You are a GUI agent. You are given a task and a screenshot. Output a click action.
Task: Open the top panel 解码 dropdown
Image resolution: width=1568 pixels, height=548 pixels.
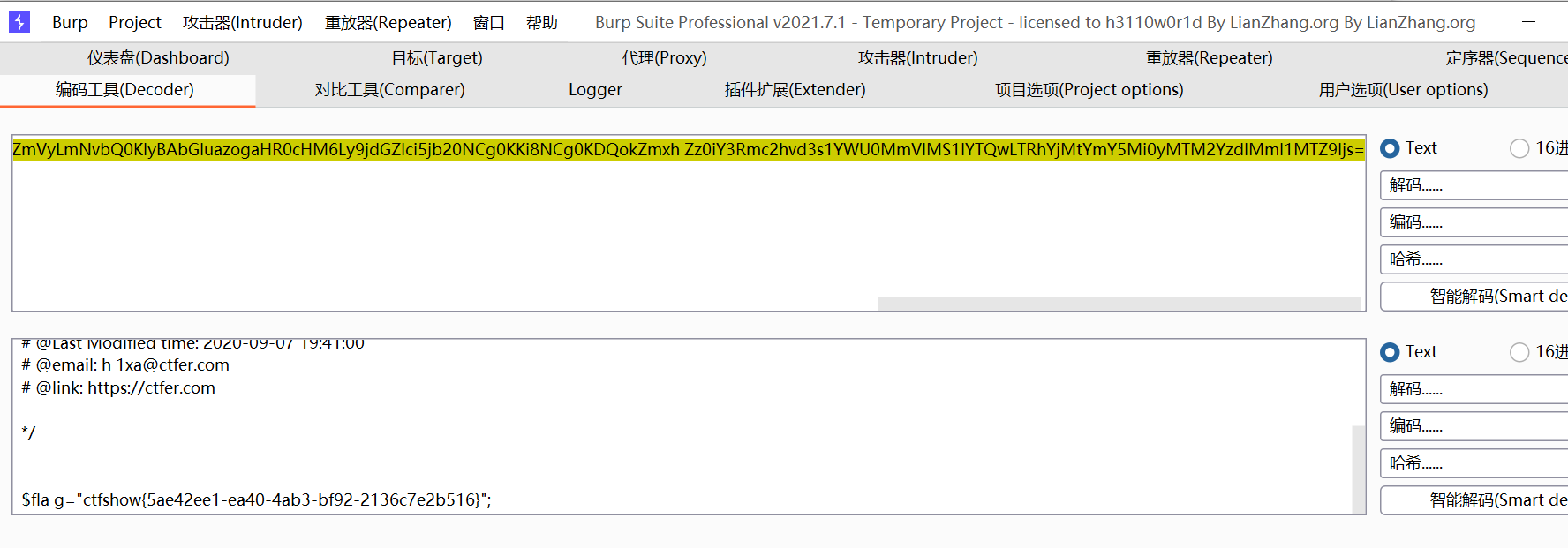tap(1474, 185)
